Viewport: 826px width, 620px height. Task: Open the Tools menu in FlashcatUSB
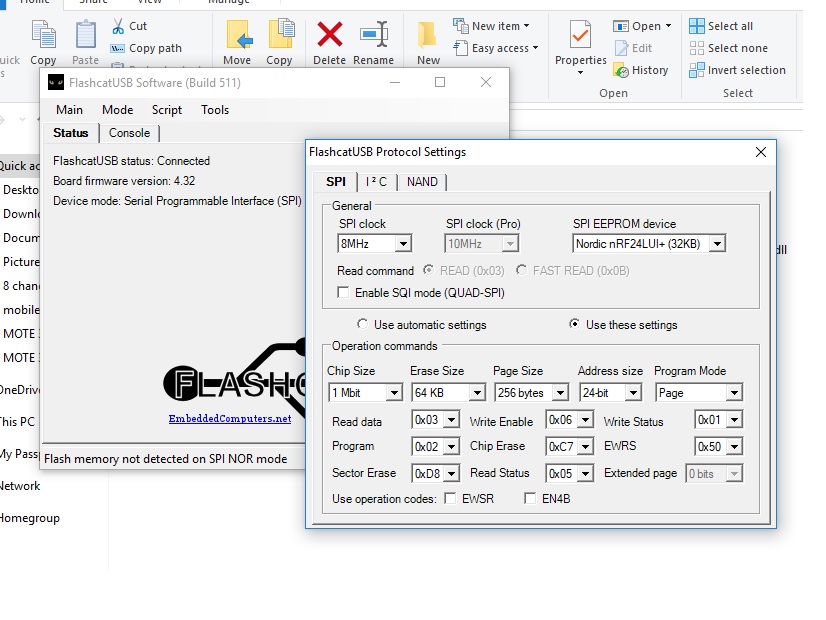pyautogui.click(x=215, y=110)
